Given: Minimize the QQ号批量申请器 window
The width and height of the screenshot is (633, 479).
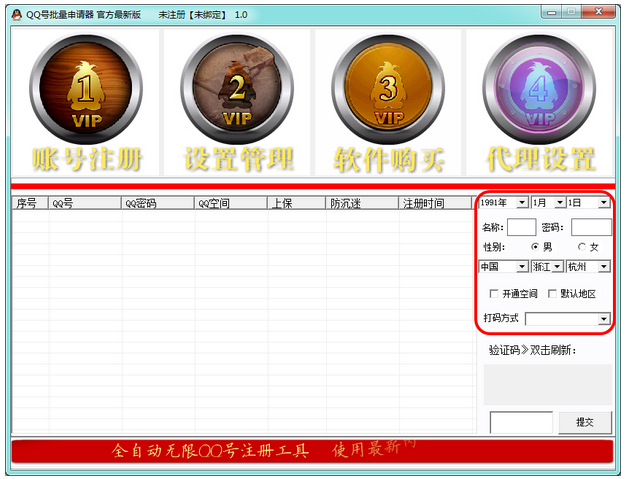Looking at the screenshot, I should [x=552, y=12].
